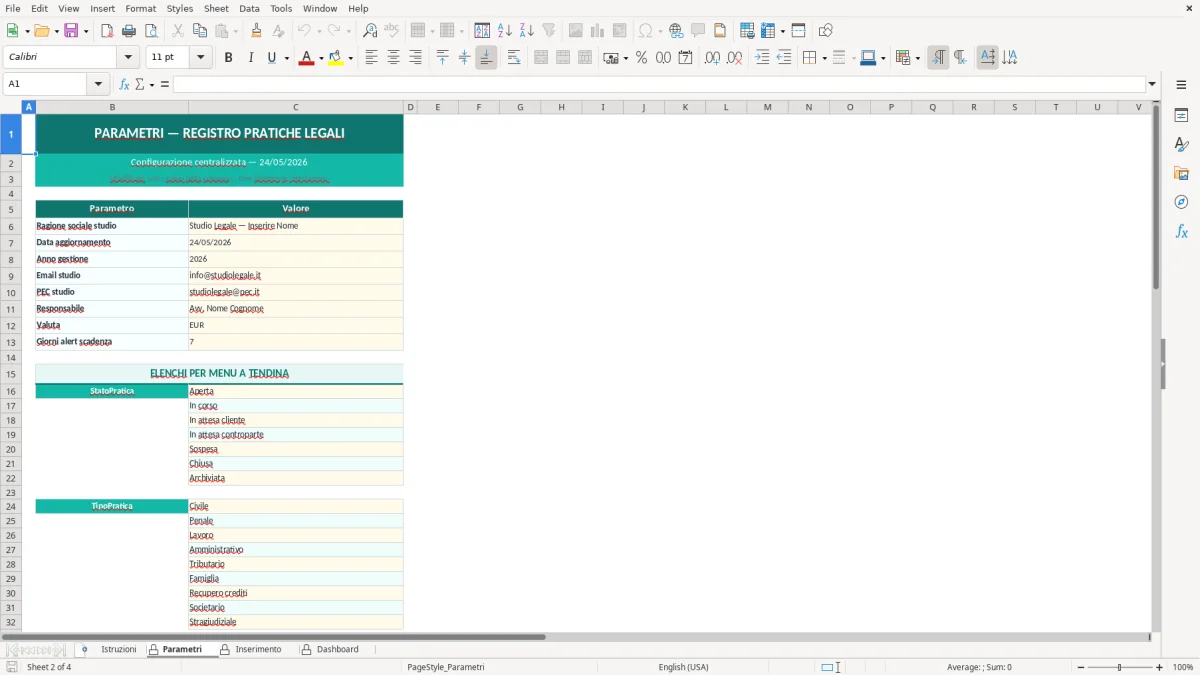Screen dimensions: 1200x675
Task: Click row header 16
Action: tap(11, 391)
